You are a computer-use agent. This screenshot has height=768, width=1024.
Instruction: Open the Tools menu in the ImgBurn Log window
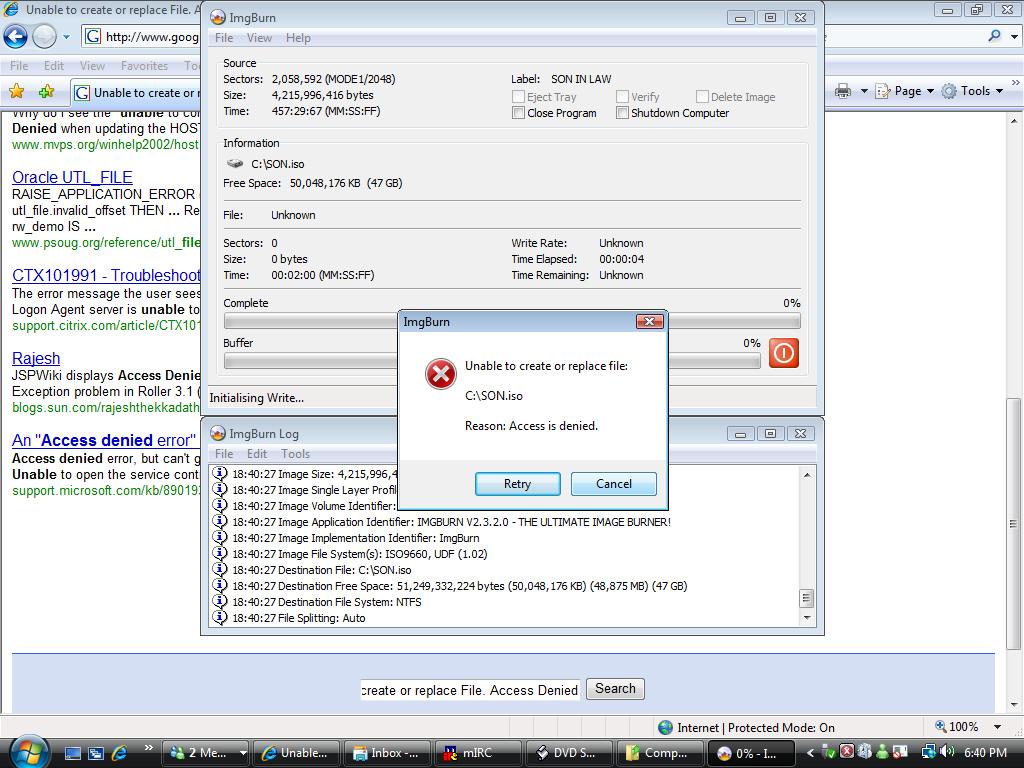(x=296, y=454)
